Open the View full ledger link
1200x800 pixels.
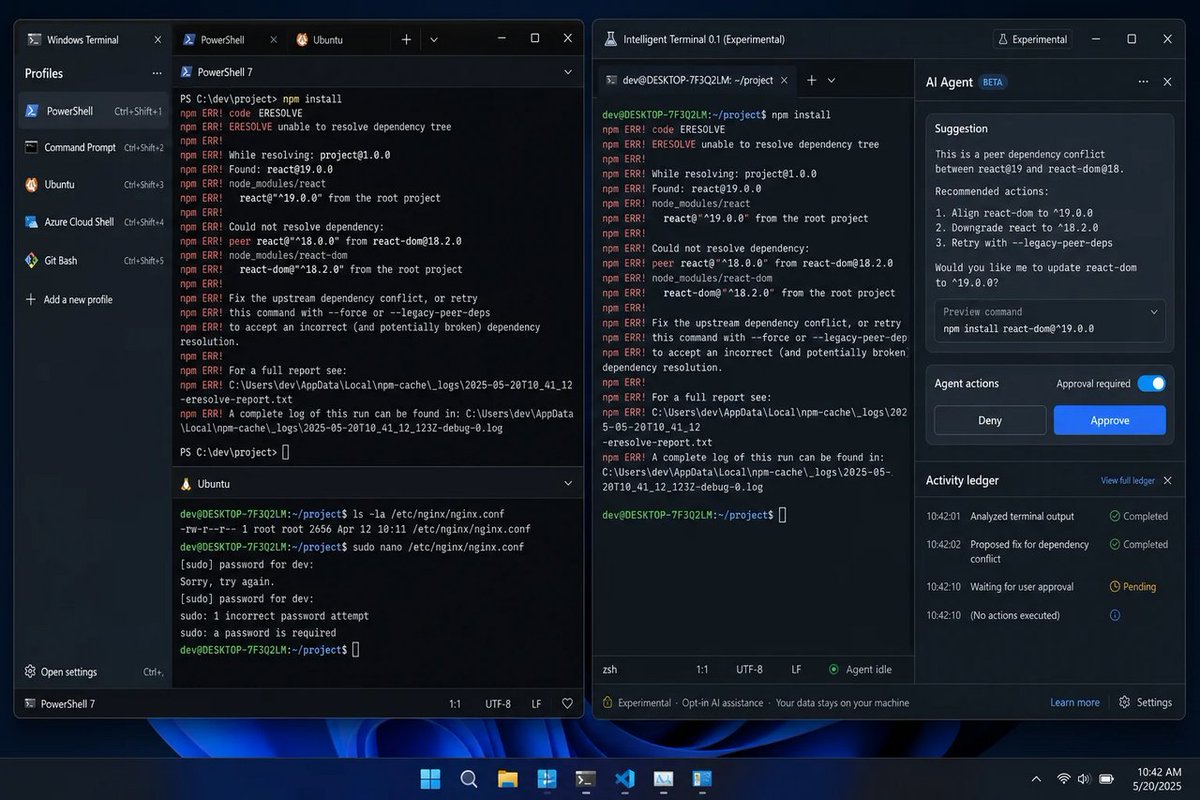coord(1128,481)
